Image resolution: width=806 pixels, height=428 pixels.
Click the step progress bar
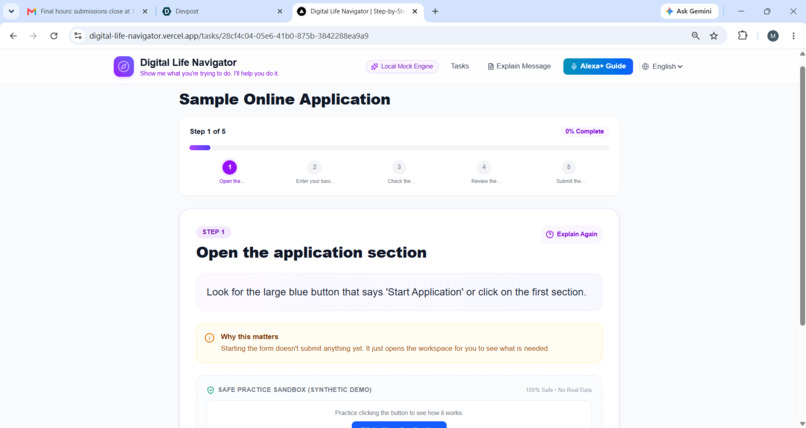pyautogui.click(x=399, y=147)
